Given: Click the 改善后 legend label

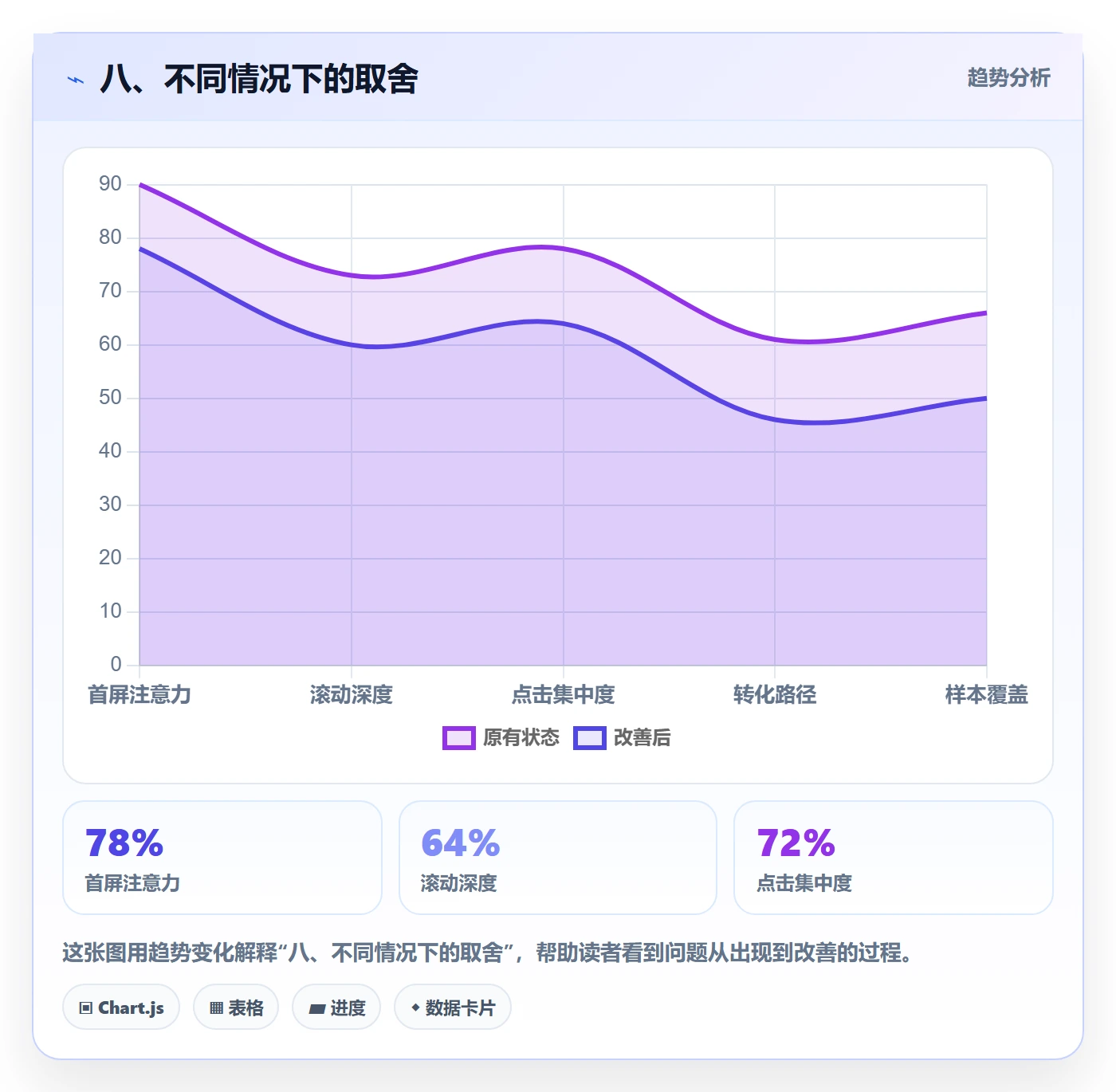Looking at the screenshot, I should point(642,738).
